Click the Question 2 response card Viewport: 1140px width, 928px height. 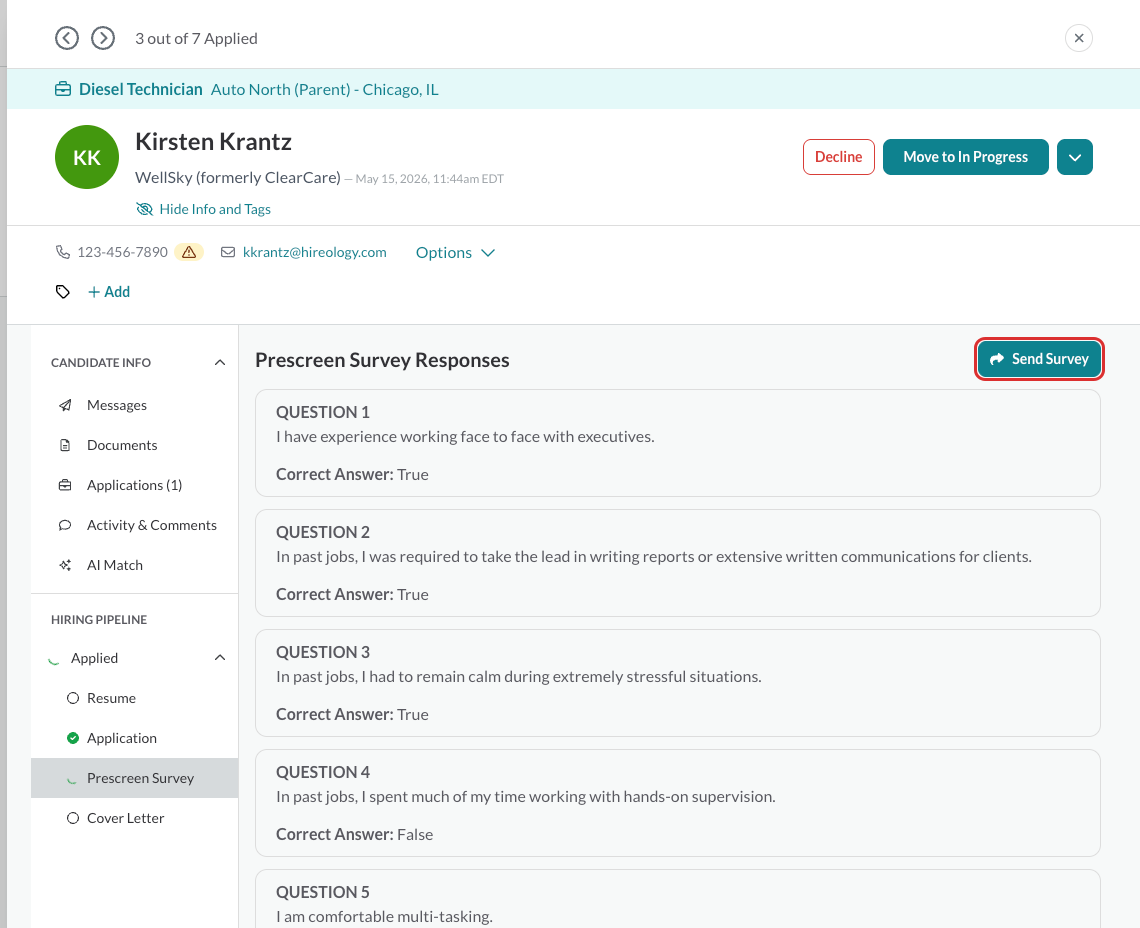[x=678, y=563]
